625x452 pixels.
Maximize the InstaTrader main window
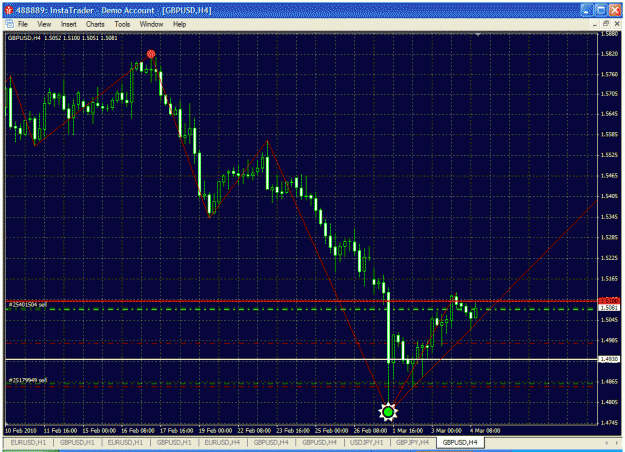600,10
